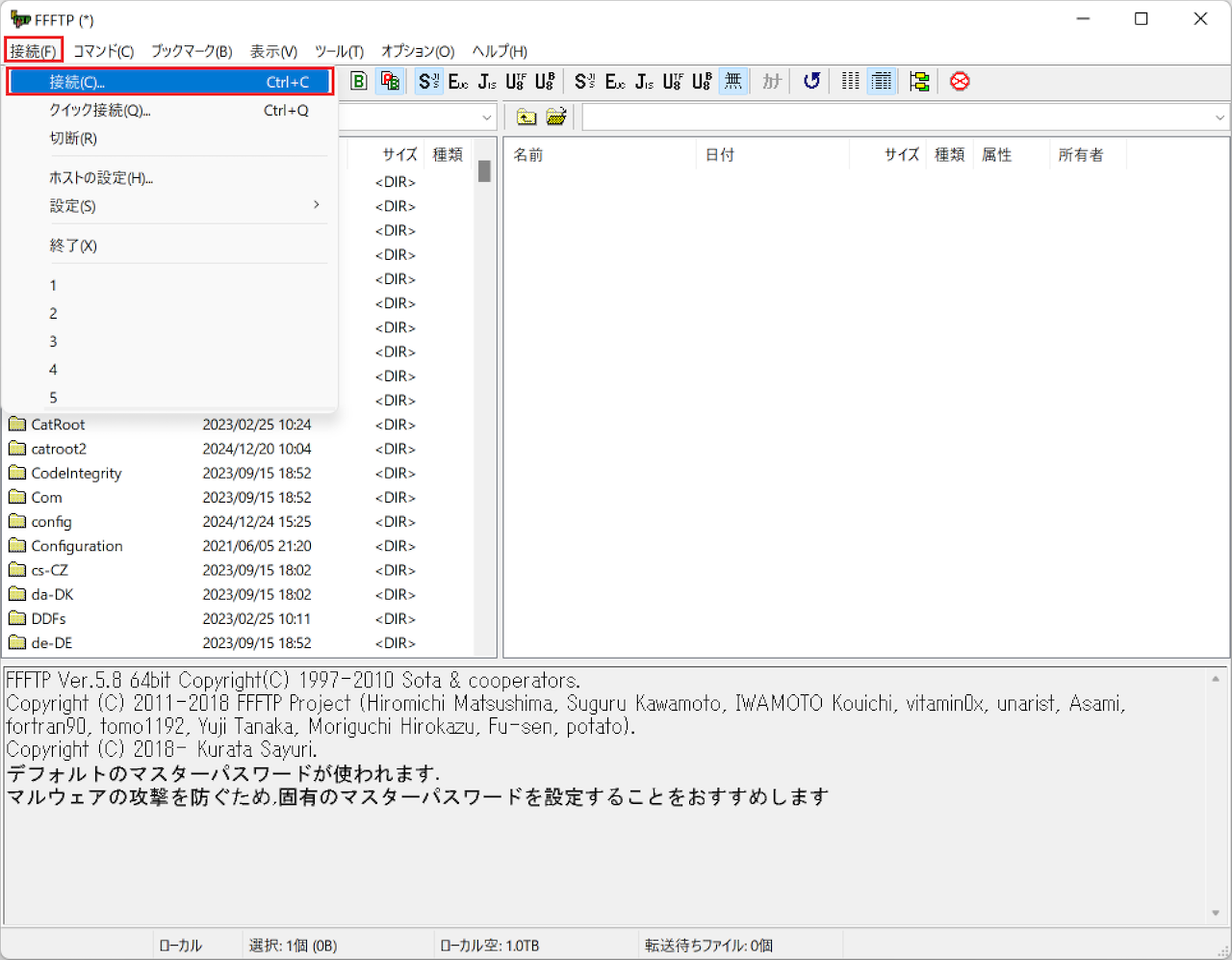
Task: Switch to detail view icon
Action: click(x=882, y=82)
